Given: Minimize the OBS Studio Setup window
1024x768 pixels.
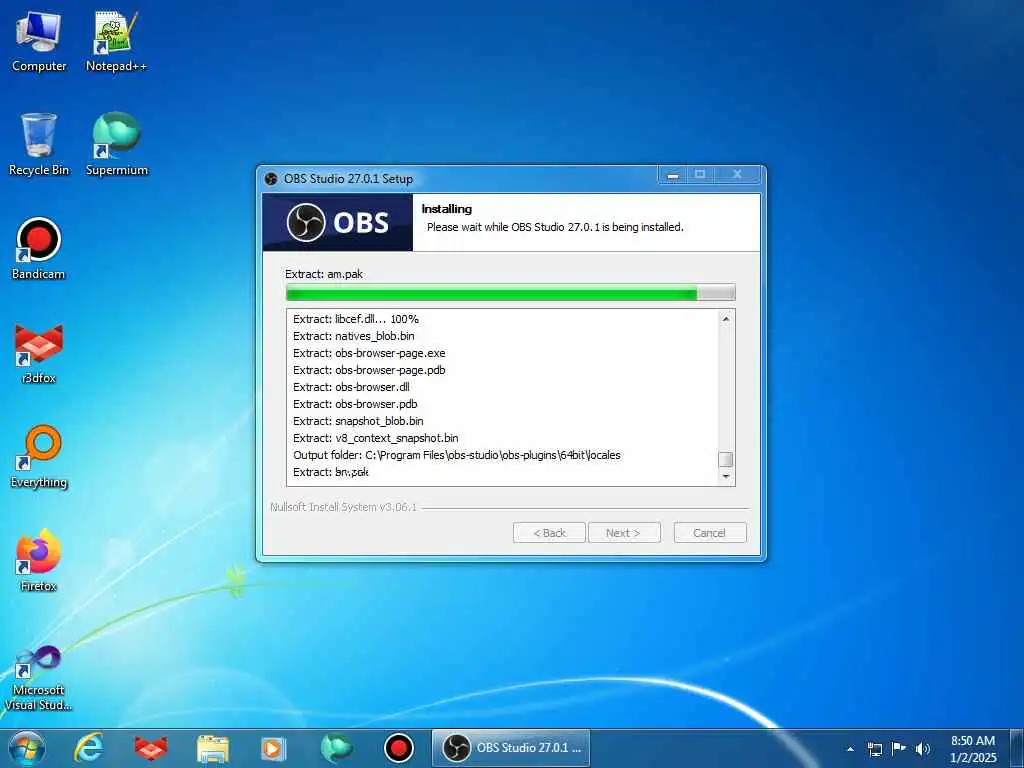Looking at the screenshot, I should (x=673, y=175).
